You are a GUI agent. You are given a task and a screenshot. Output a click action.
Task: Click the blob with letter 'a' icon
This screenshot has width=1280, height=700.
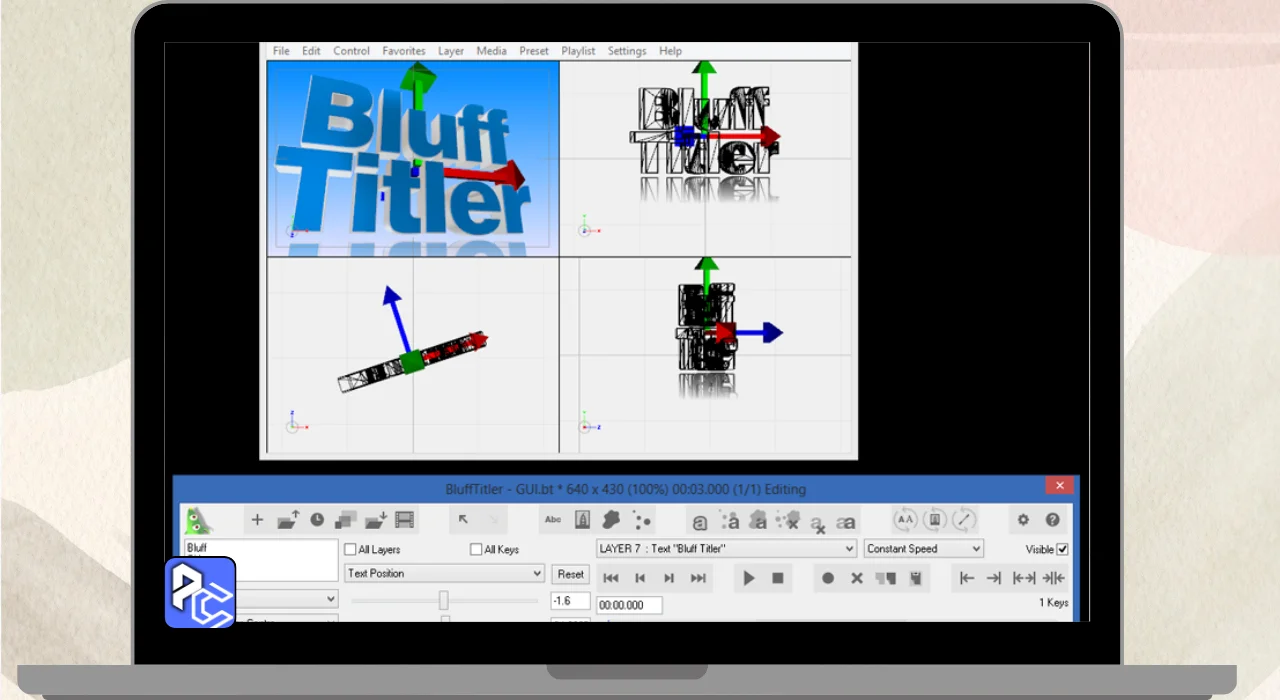(759, 521)
